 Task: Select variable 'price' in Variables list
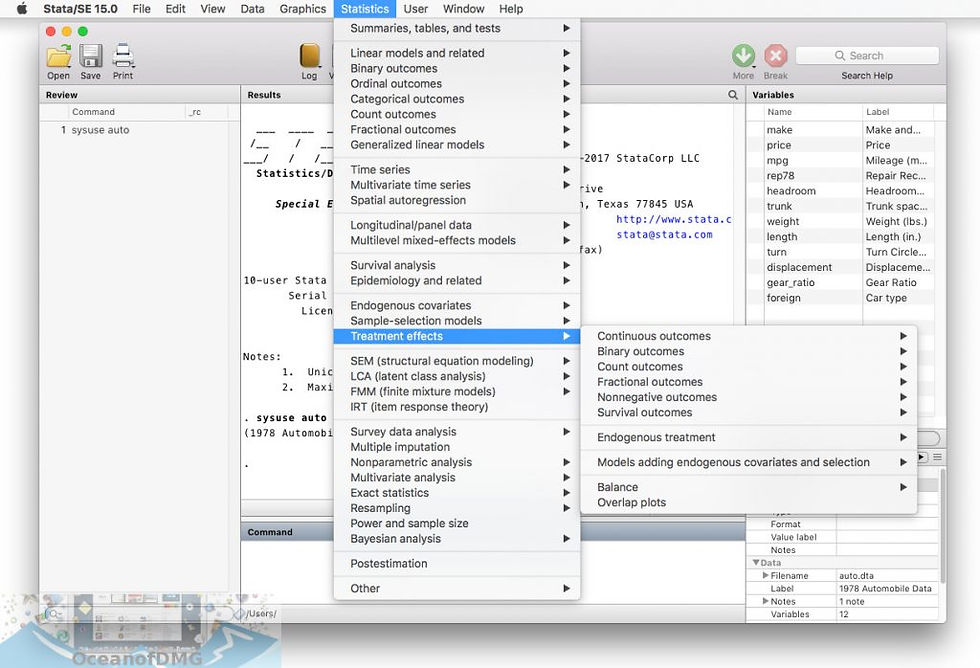coord(779,145)
